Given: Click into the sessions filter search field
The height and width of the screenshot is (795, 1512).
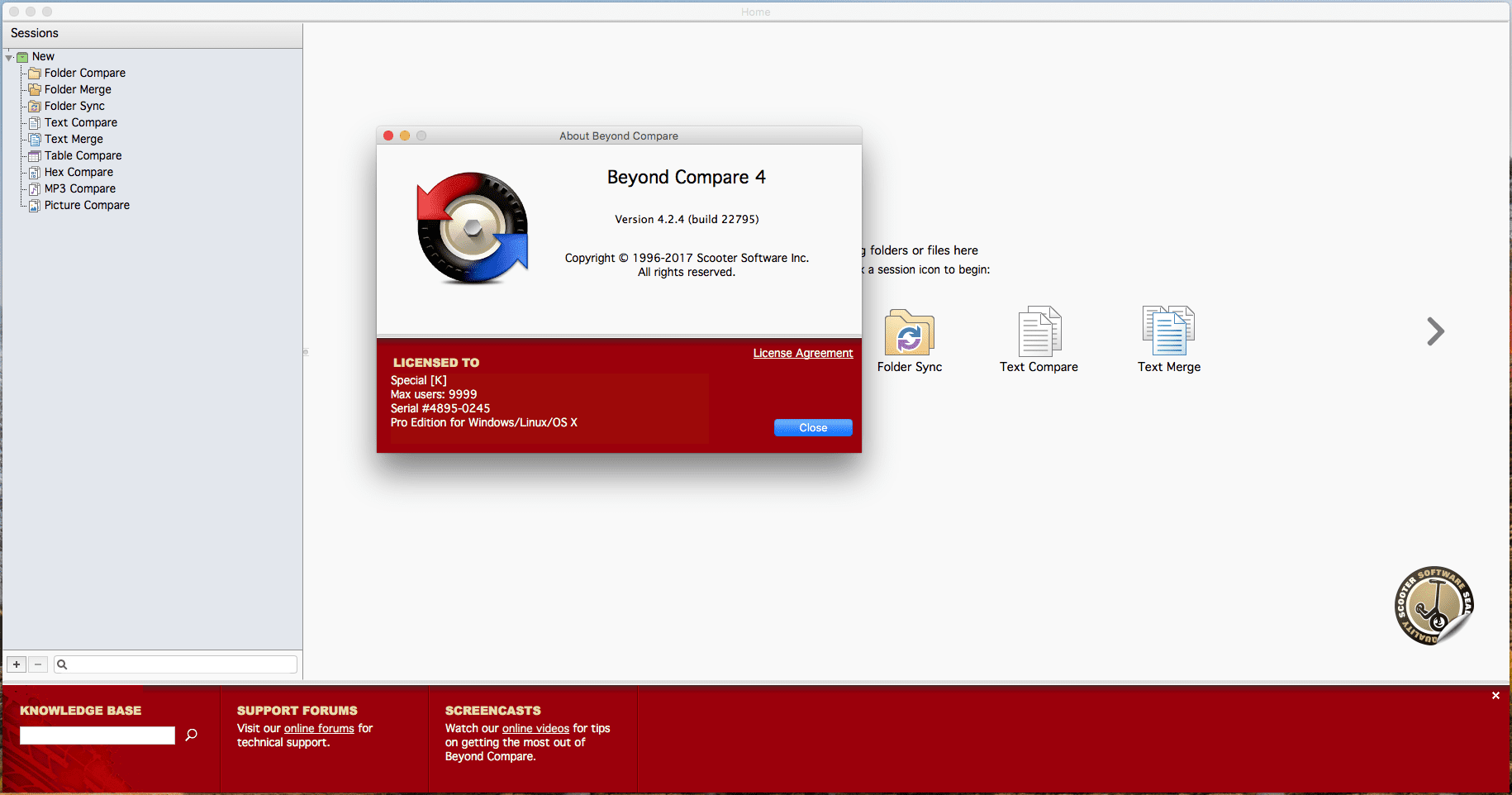Looking at the screenshot, I should pos(175,664).
